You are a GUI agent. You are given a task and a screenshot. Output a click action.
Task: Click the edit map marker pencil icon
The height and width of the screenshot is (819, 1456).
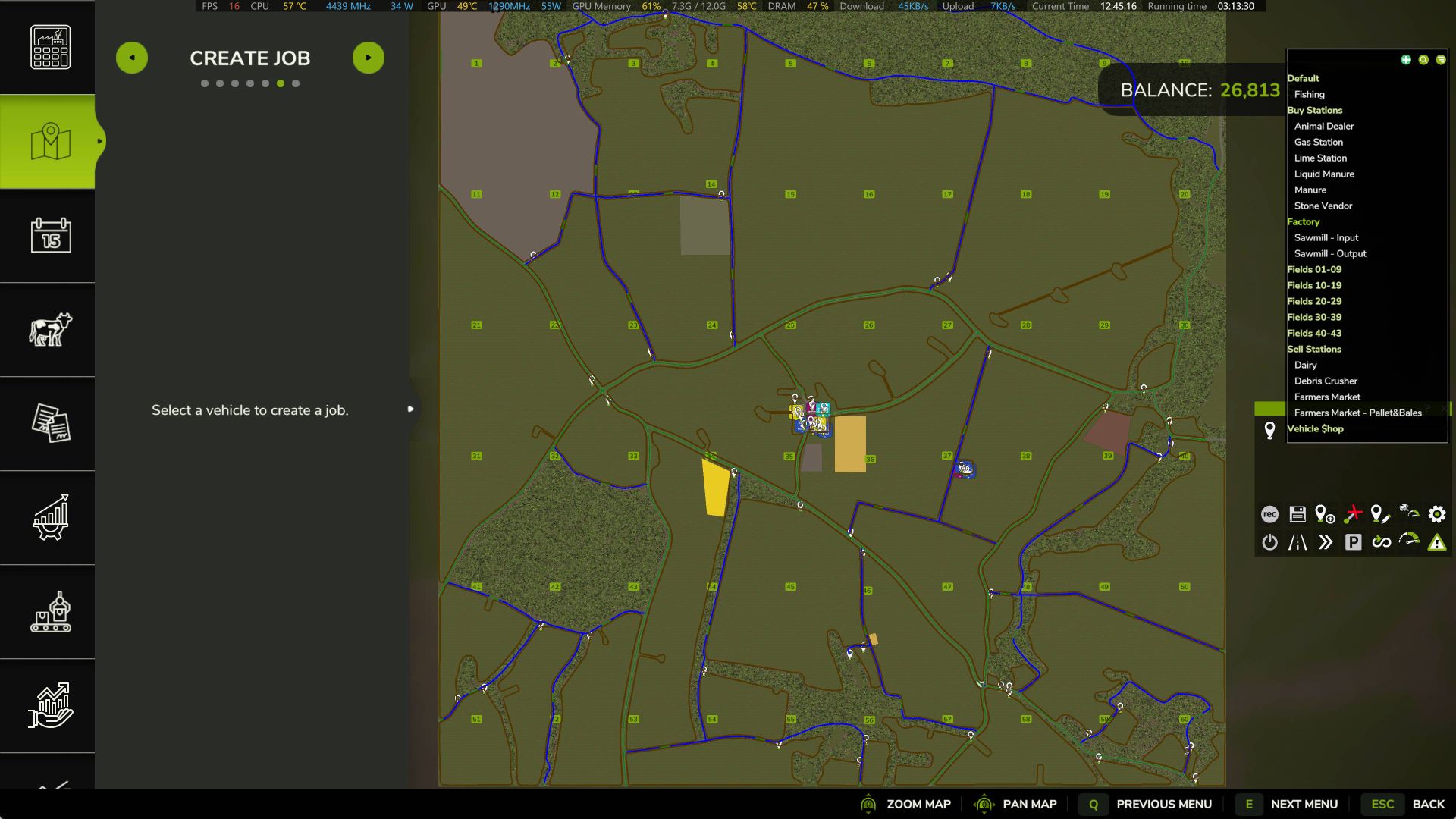pyautogui.click(x=1381, y=514)
